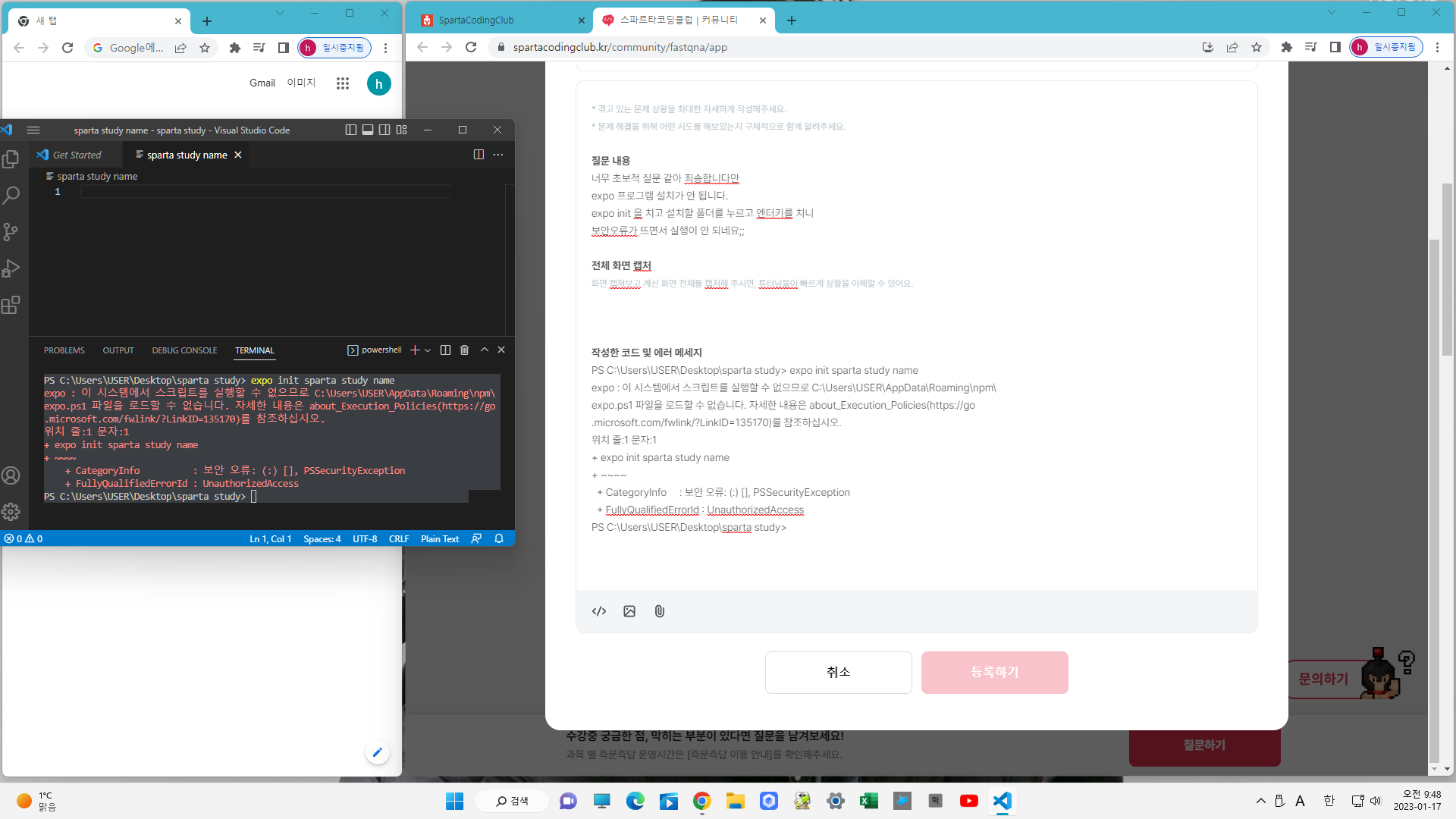
Task: Maximize the terminal panel with the up chevron
Action: [484, 350]
